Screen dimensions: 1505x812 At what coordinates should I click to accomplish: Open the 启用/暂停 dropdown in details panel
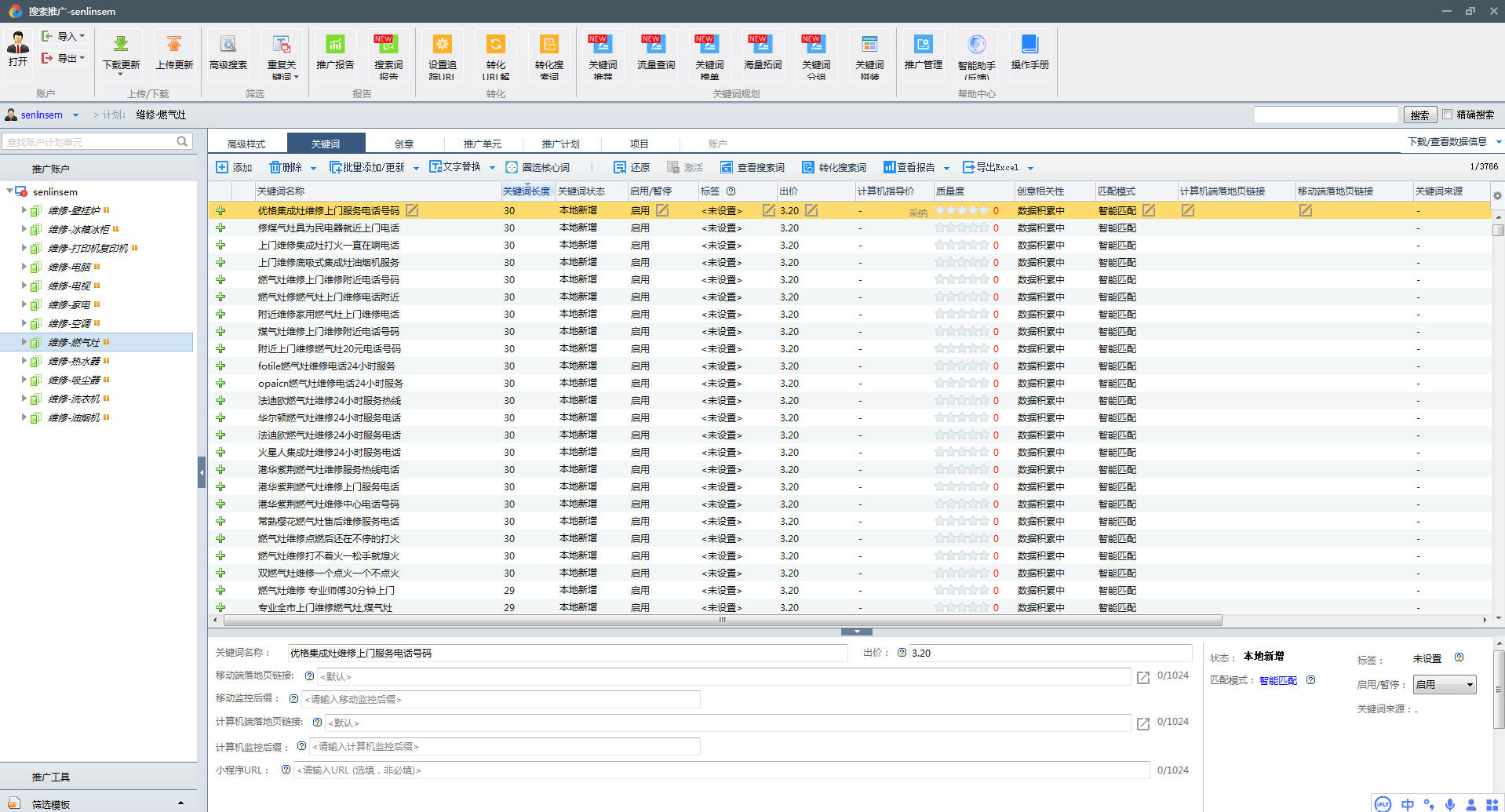[x=1444, y=685]
